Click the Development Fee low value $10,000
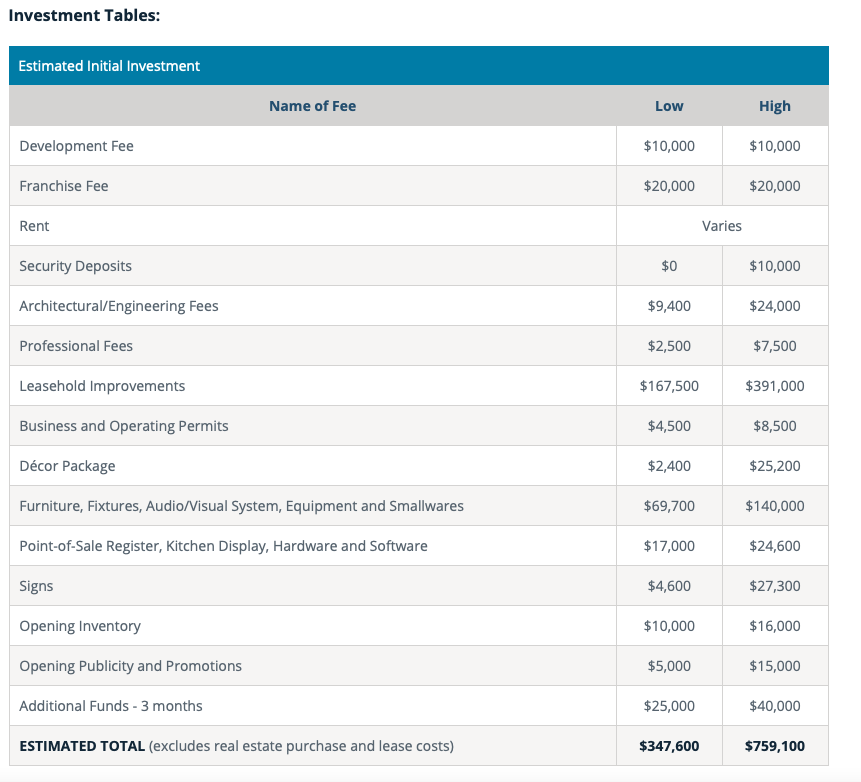Image resolution: width=861 pixels, height=782 pixels. 669,146
